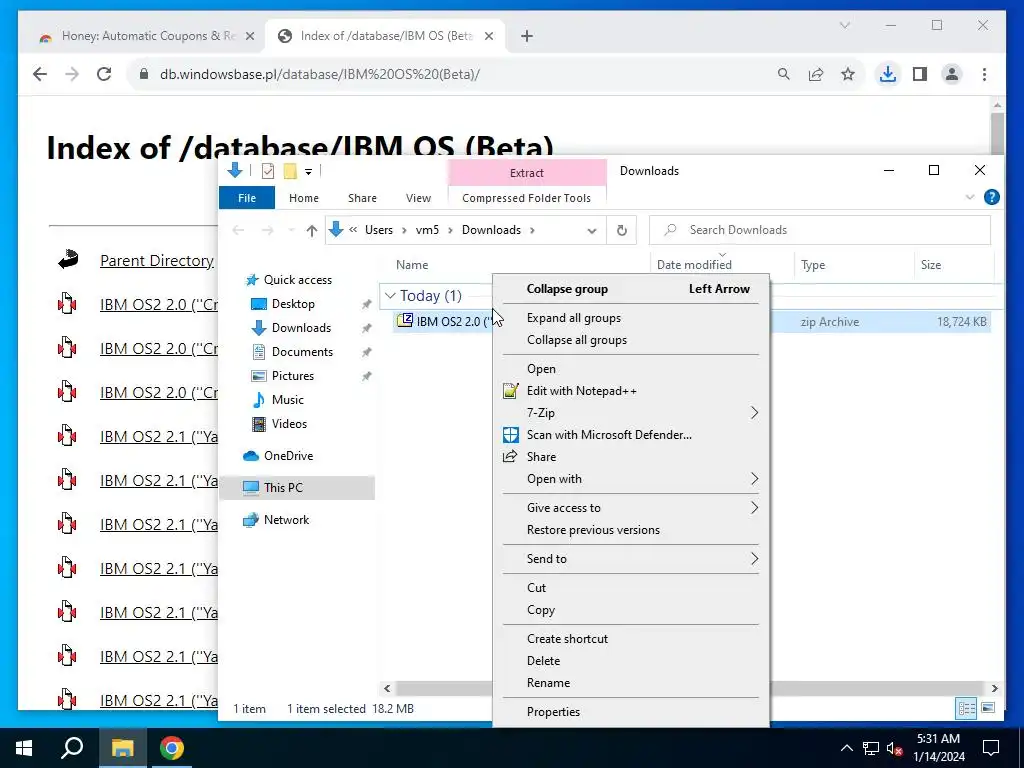
Task: Close the Honey coupons tab
Action: (x=249, y=36)
